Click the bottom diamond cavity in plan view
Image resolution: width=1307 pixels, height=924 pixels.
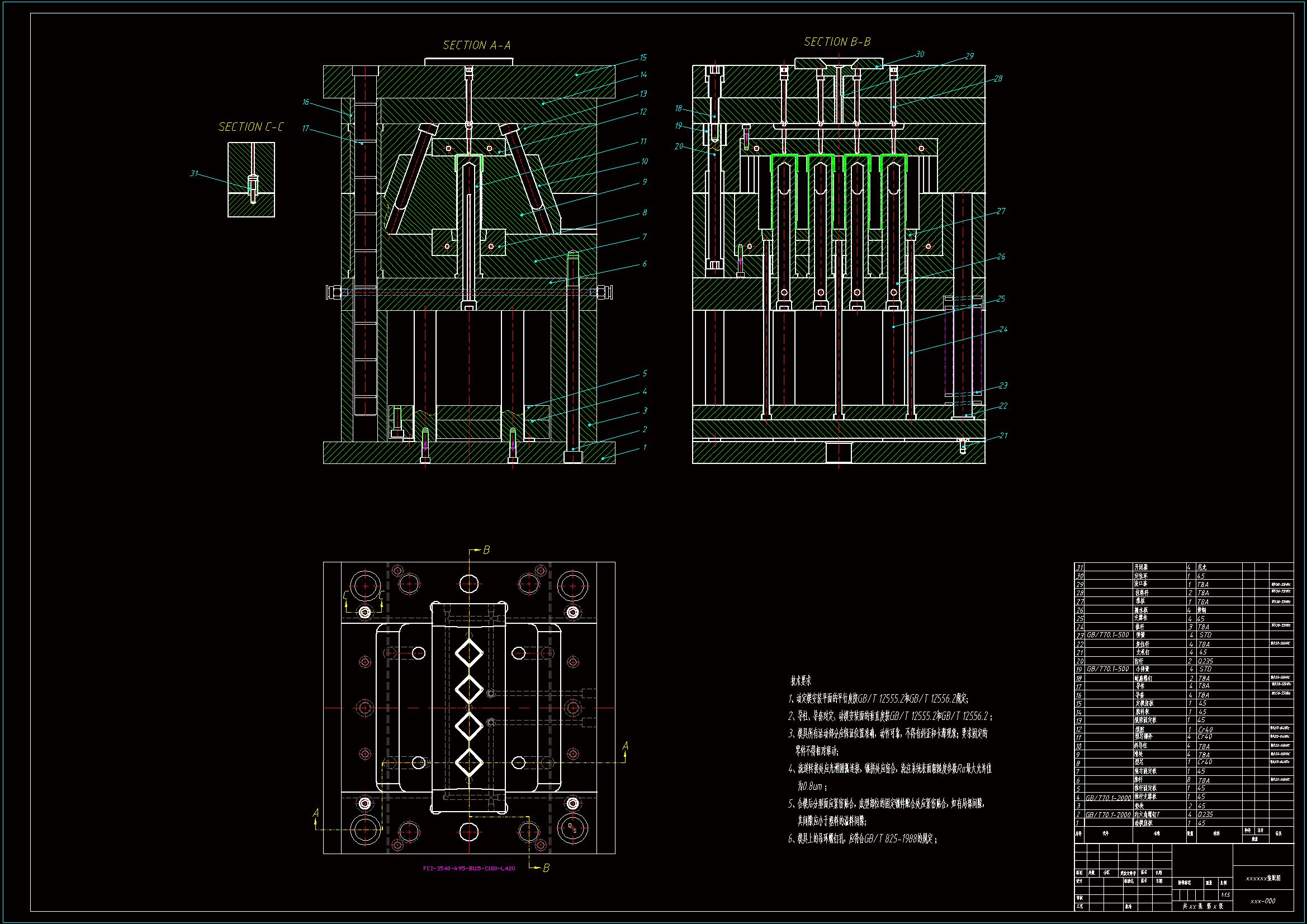click(469, 762)
